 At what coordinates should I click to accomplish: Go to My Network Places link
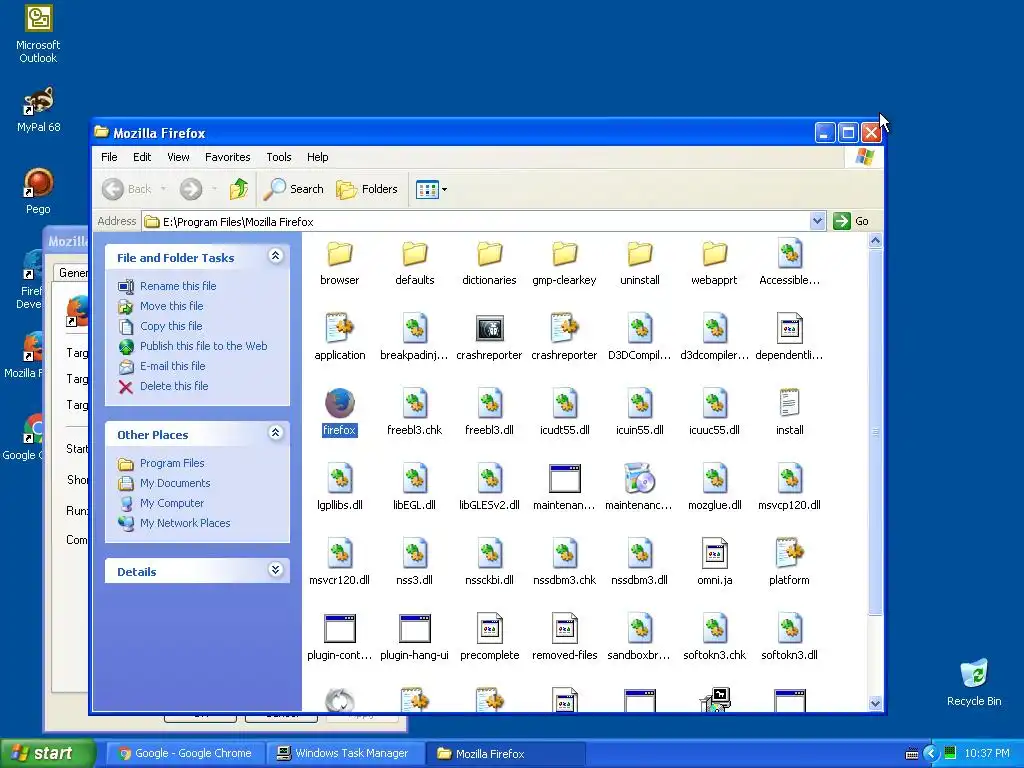185,523
